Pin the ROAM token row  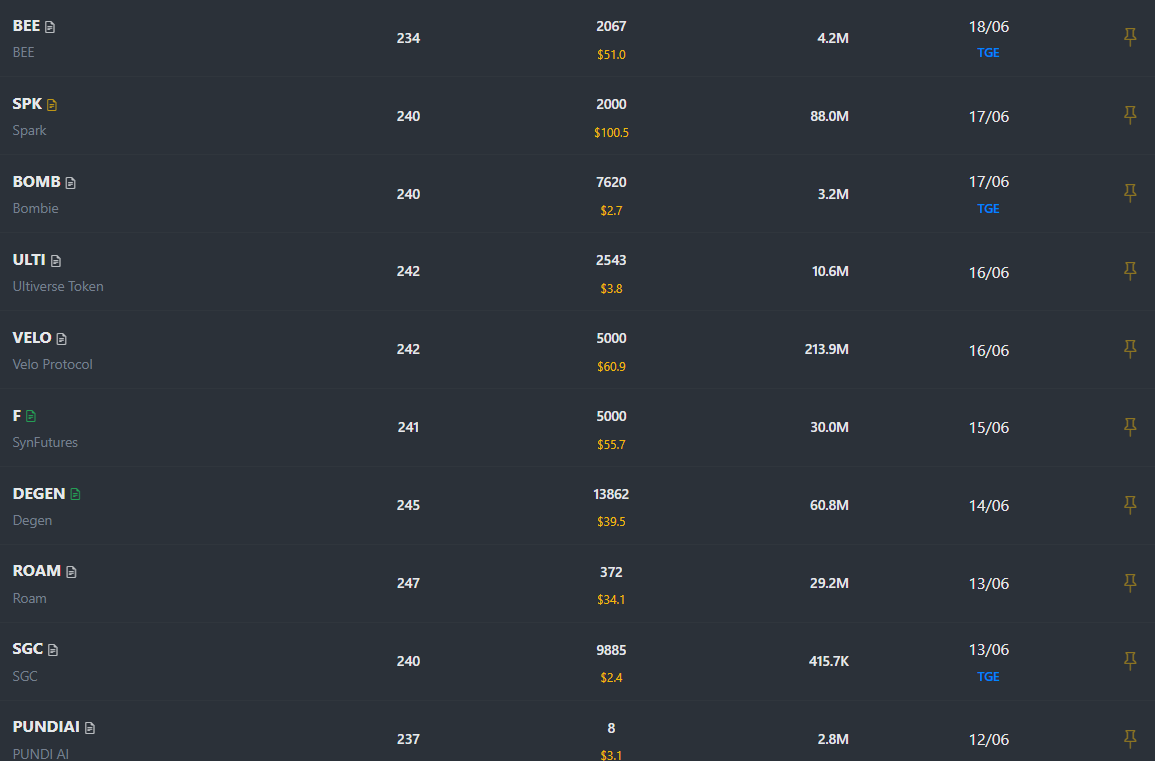pyautogui.click(x=1130, y=583)
